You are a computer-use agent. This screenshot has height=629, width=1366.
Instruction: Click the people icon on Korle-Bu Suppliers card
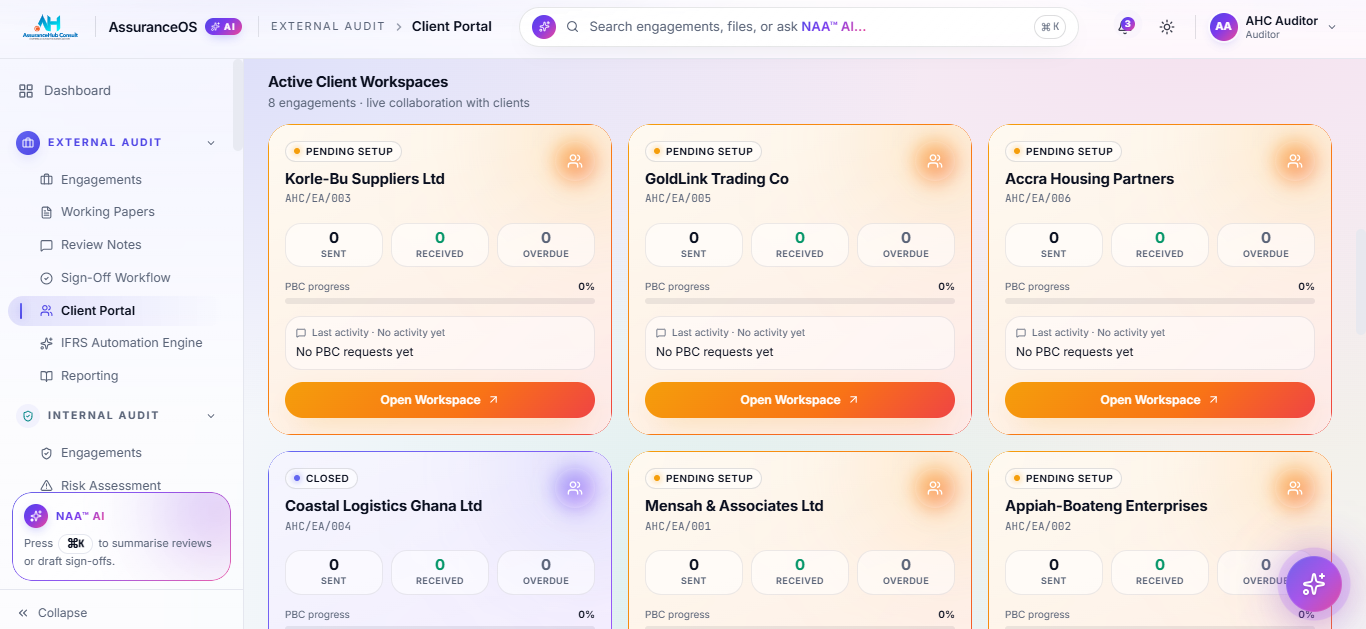tap(575, 161)
